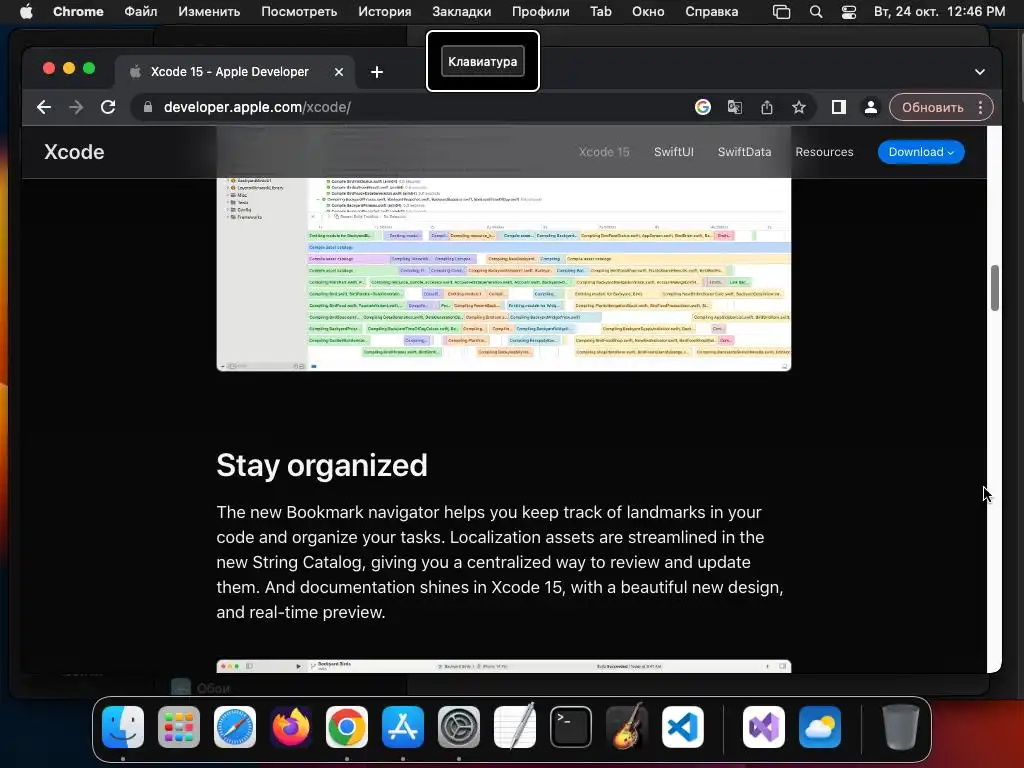
Task: Close the Xcode 15 tab
Action: 339,72
